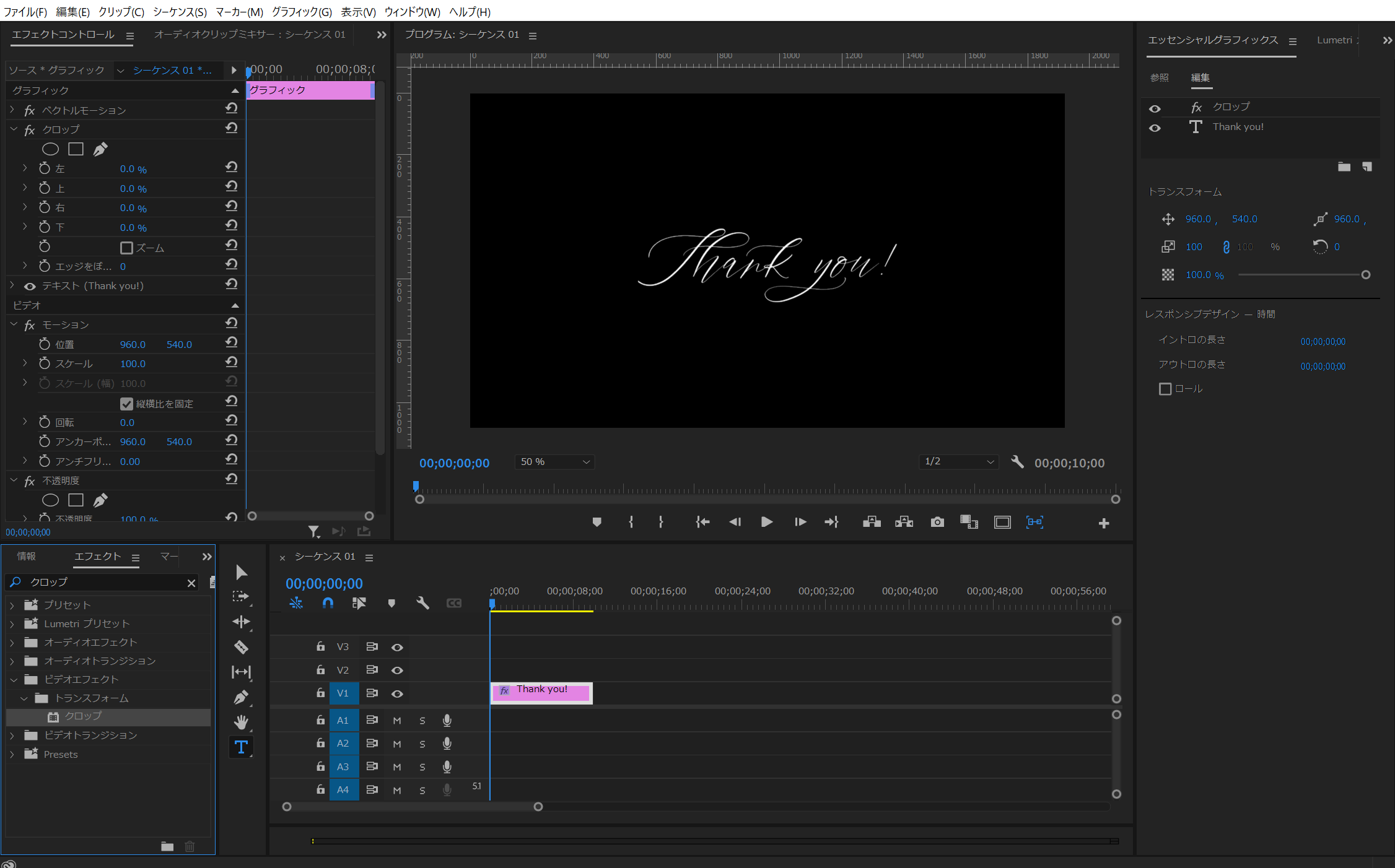
Task: Hide the Thank you! text layer
Action: [x=1155, y=128]
